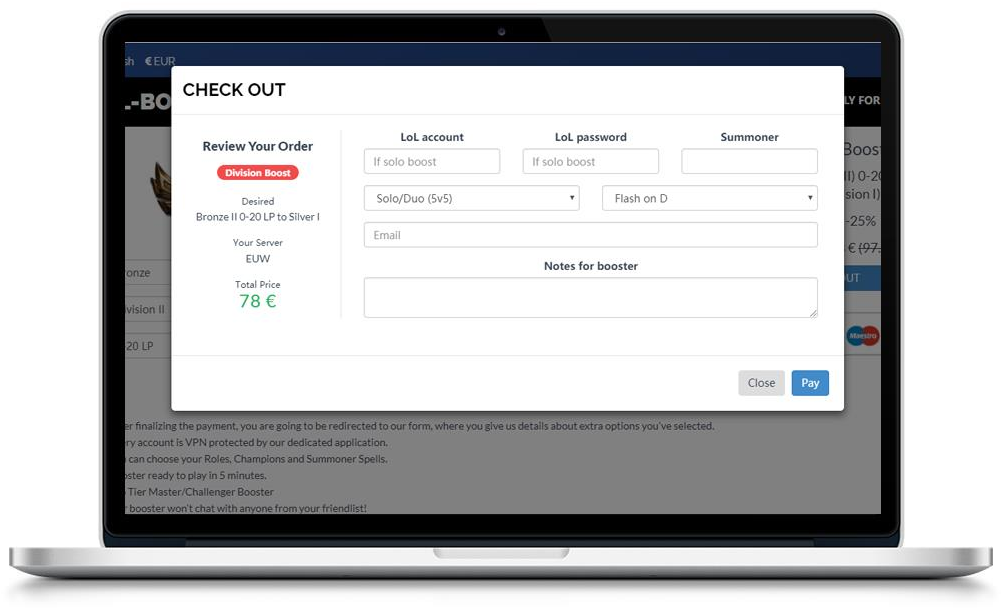Dismiss the checkout with the Close button
Image resolution: width=1001 pixels, height=608 pixels.
[761, 383]
